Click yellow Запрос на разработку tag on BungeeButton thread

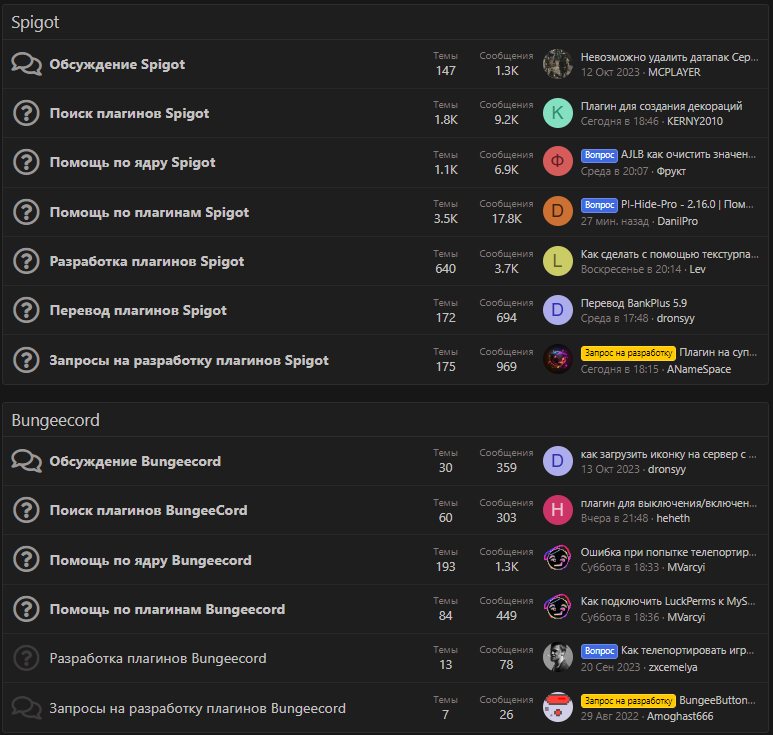point(629,701)
